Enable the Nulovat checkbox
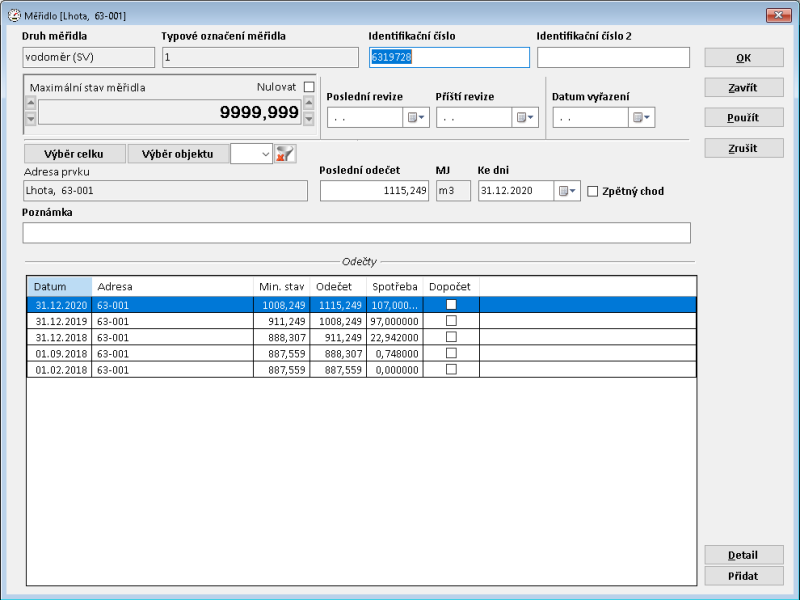Screen dimensions: 800x600 pyautogui.click(x=307, y=86)
